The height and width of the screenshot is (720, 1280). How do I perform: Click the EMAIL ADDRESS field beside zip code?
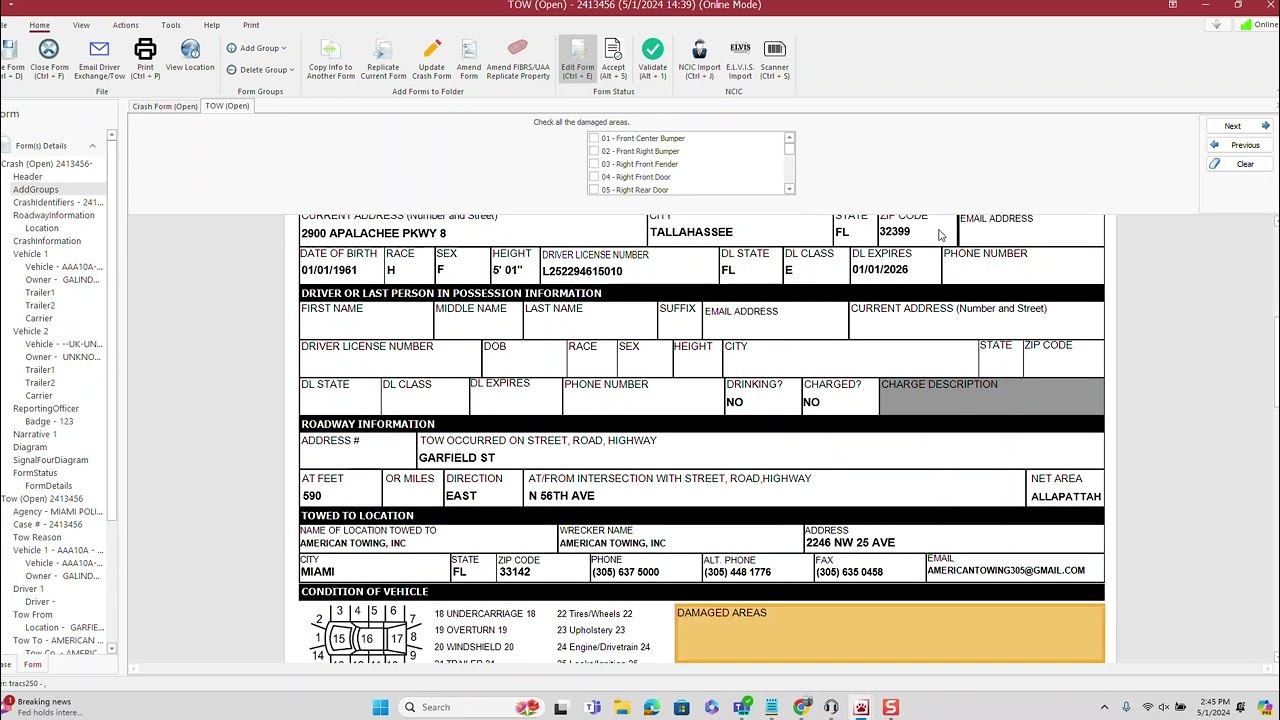[1031, 229]
